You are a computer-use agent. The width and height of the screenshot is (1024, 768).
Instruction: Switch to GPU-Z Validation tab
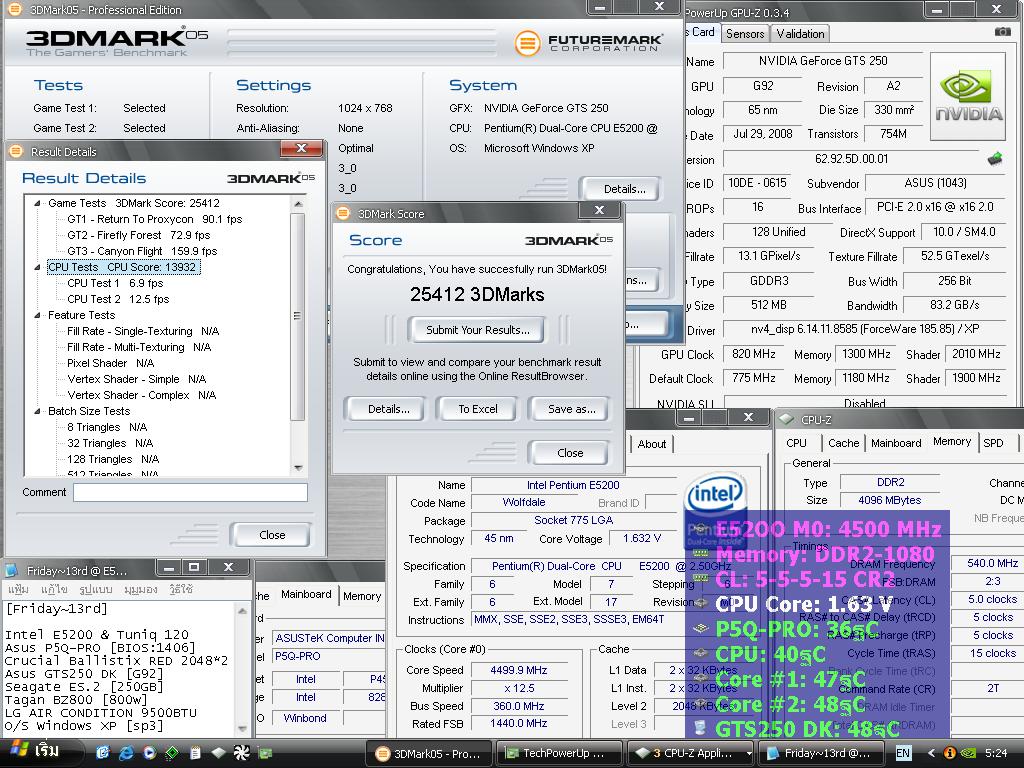tap(800, 33)
